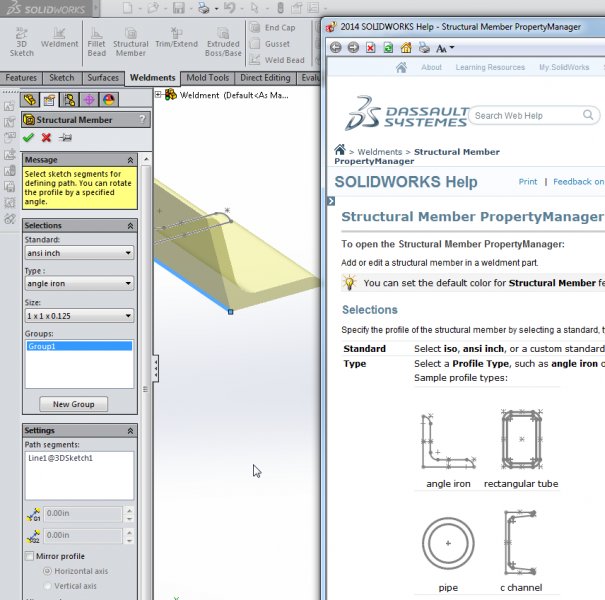605x600 pixels.
Task: Open the PropertyManager tab icon
Action: pyautogui.click(x=49, y=100)
